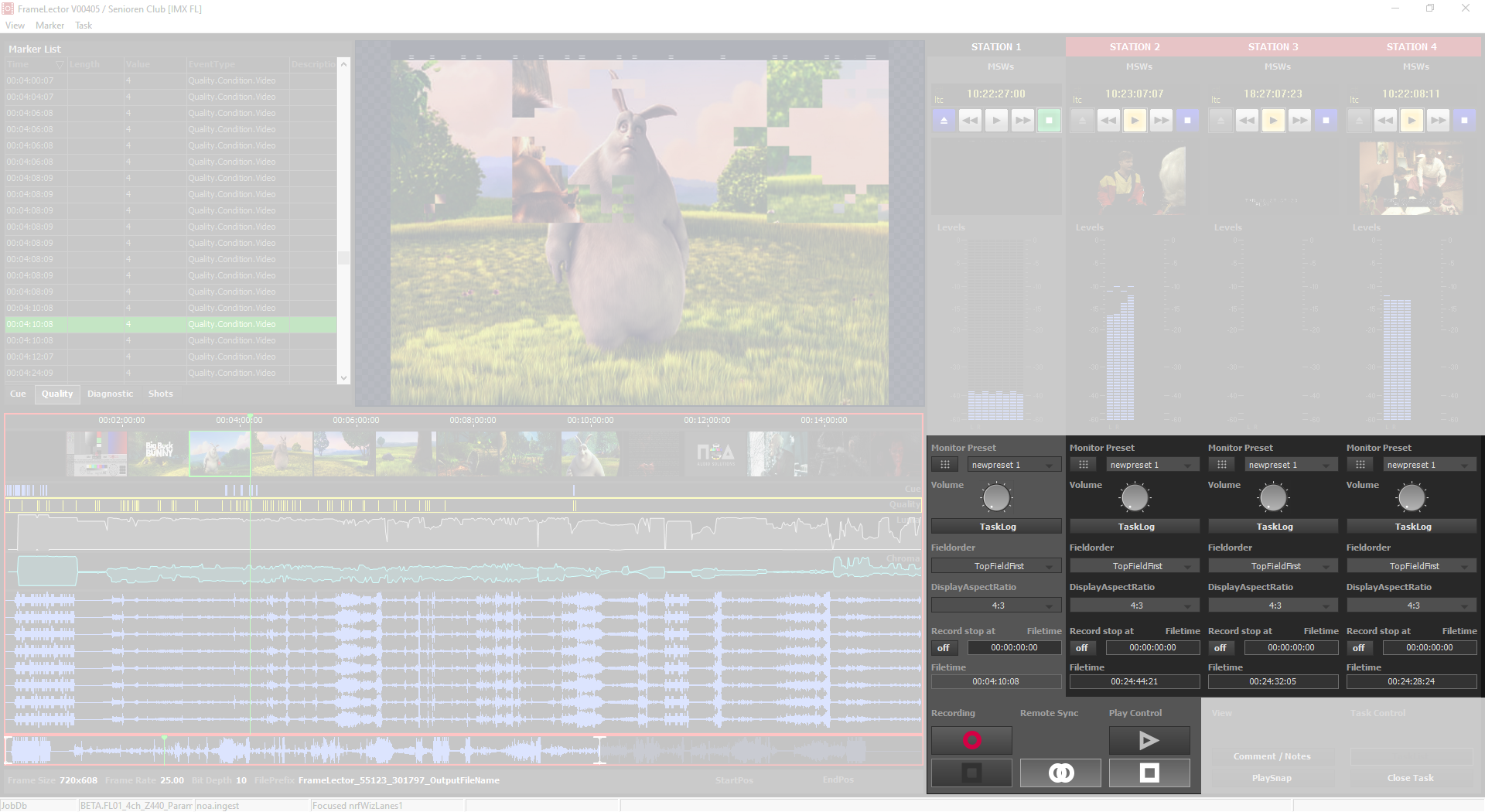Adjust Station 2 Volume knob
This screenshot has height=812, width=1485.
point(1135,497)
